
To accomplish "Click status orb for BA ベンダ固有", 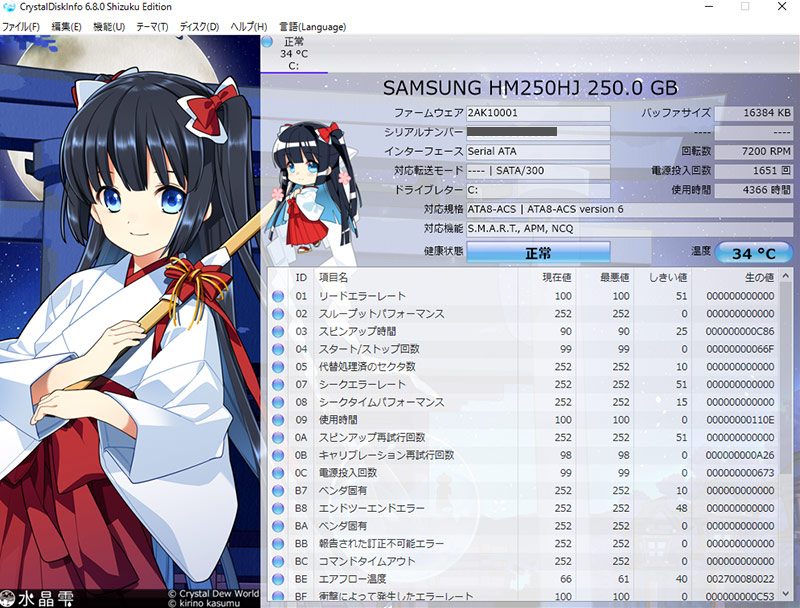I will [x=278, y=526].
